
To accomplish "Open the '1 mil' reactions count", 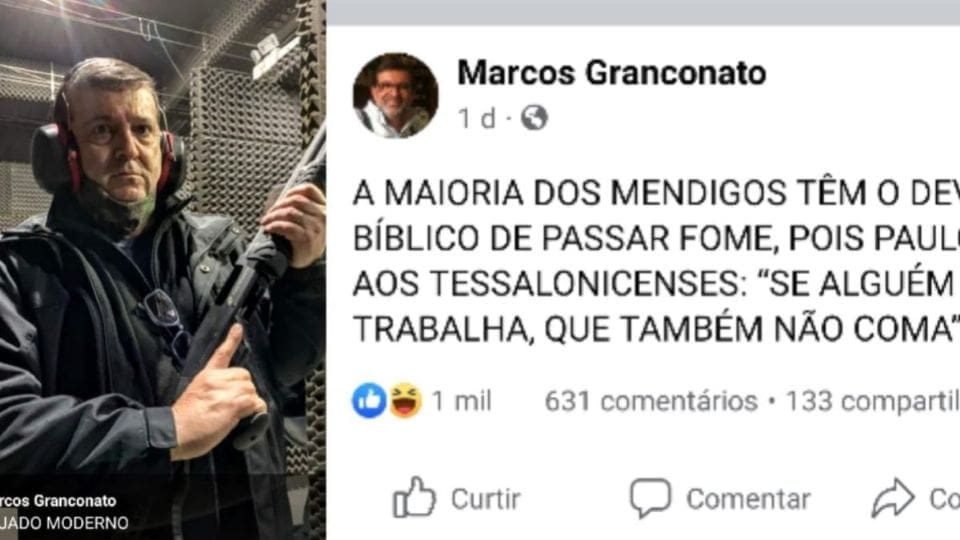I will [462, 402].
